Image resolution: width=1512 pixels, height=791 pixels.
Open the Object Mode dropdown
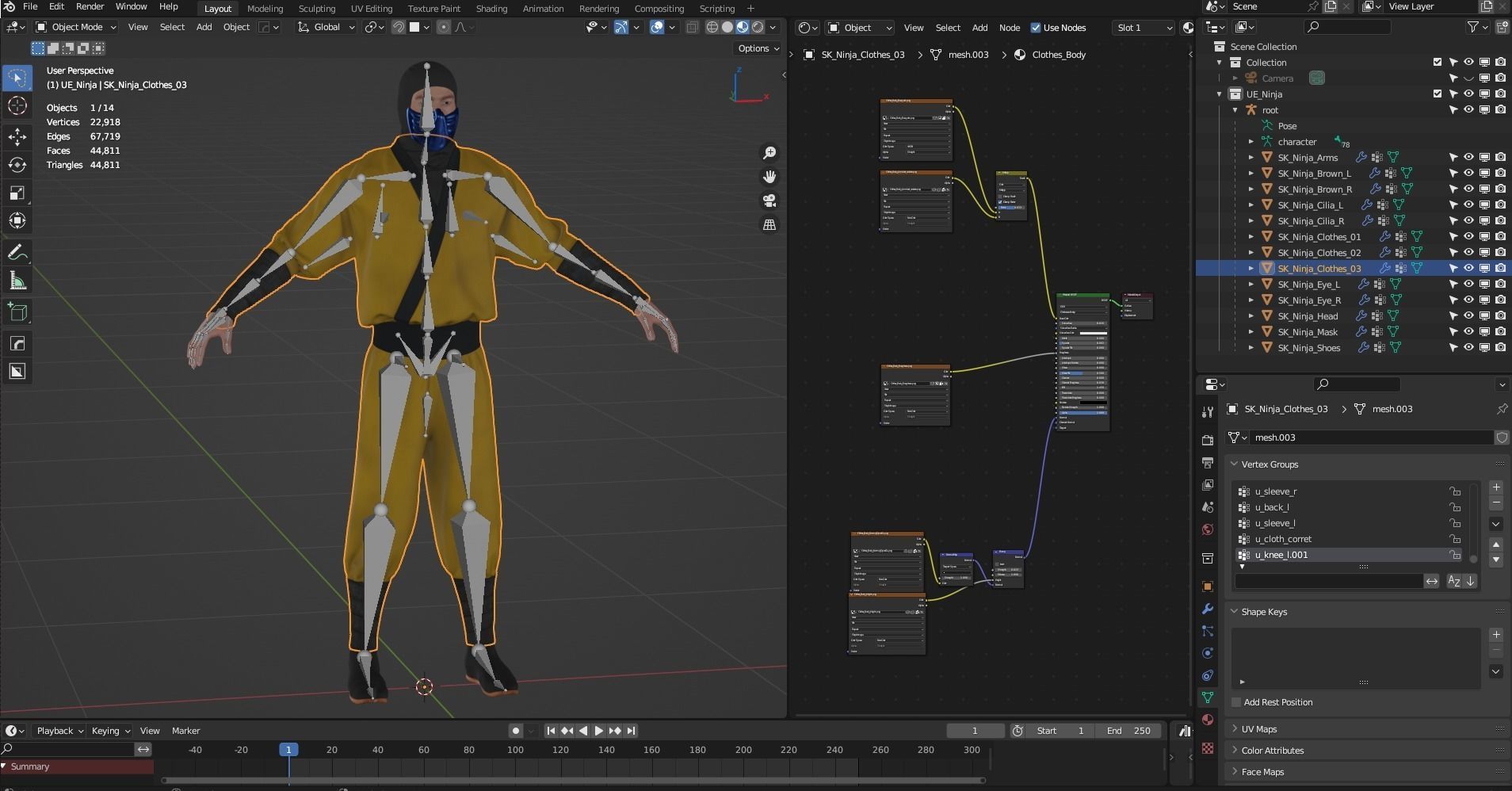click(75, 27)
